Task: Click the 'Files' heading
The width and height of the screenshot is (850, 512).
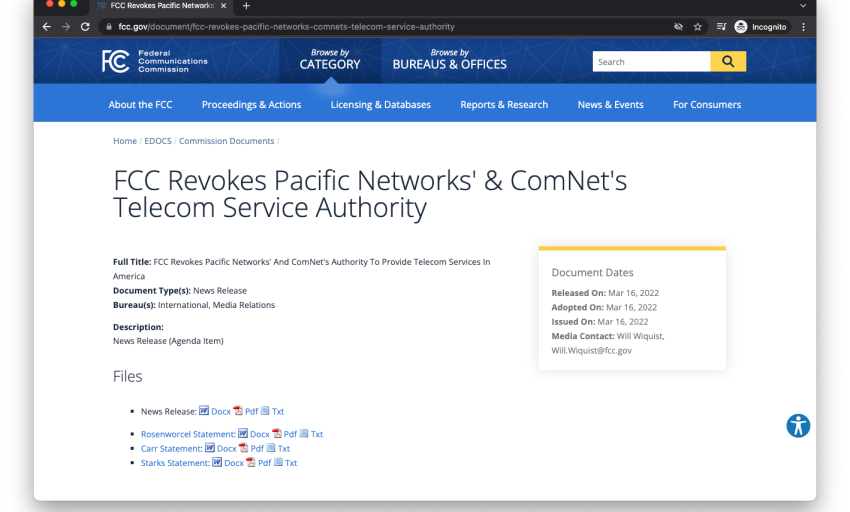Action: point(127,376)
